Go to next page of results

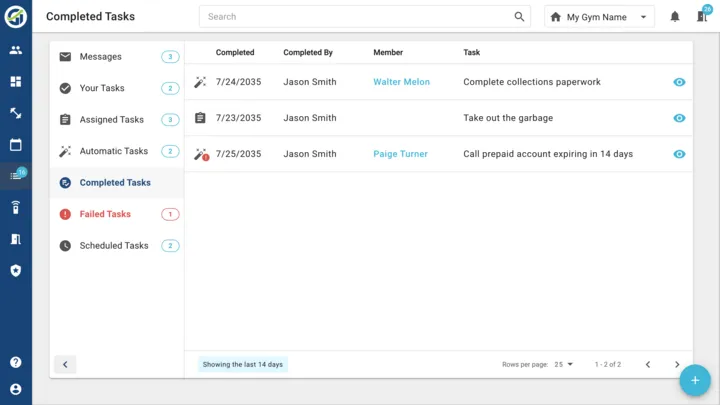(677, 365)
